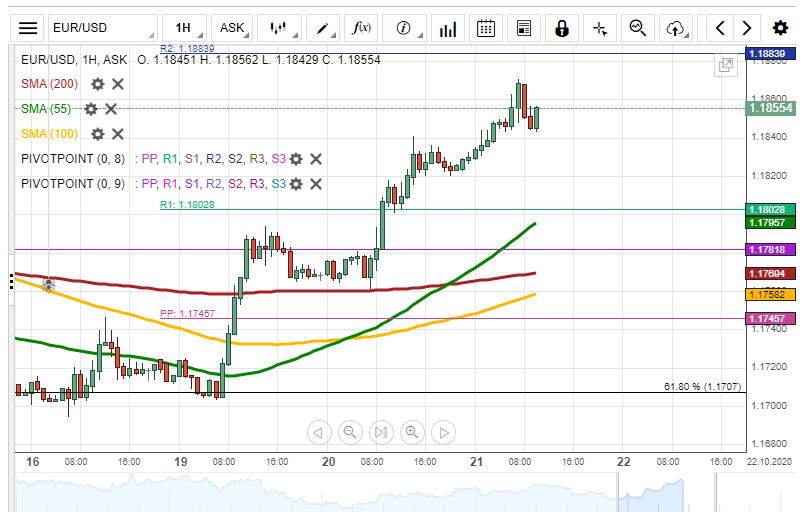The image size is (807, 519).
Task: Change the 1H timeframe dropdown
Action: tap(184, 28)
